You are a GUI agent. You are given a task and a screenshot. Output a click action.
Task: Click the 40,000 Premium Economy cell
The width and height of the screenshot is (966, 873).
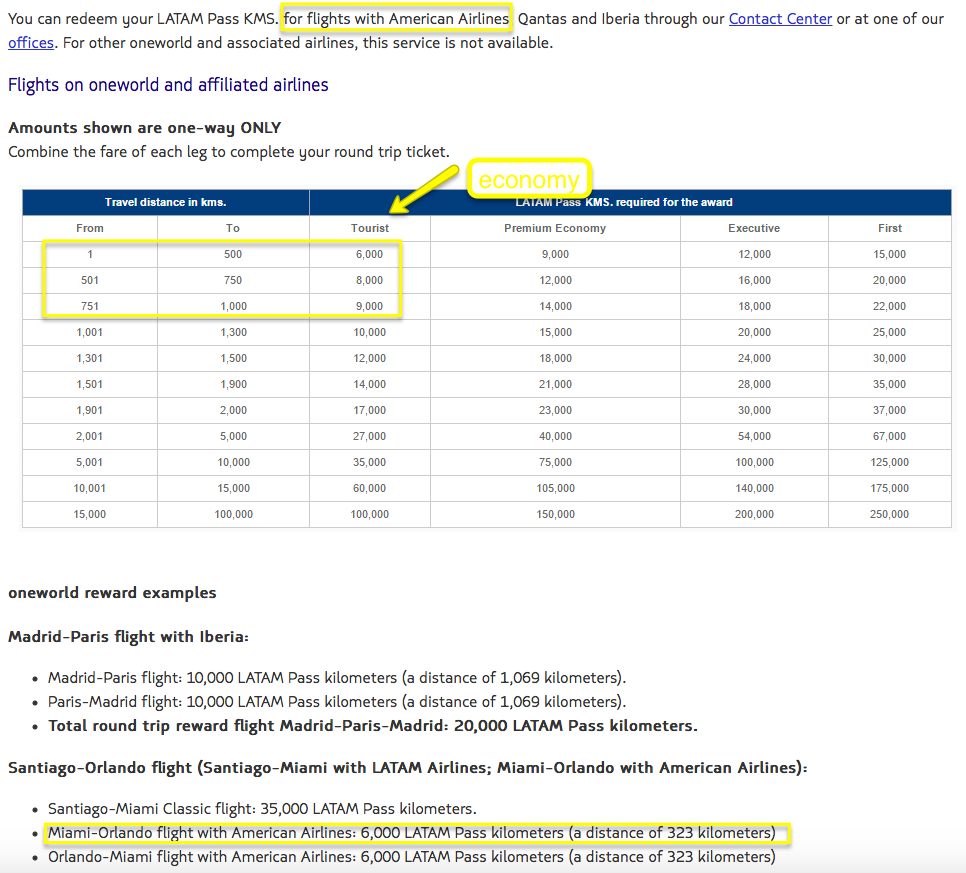coord(555,436)
